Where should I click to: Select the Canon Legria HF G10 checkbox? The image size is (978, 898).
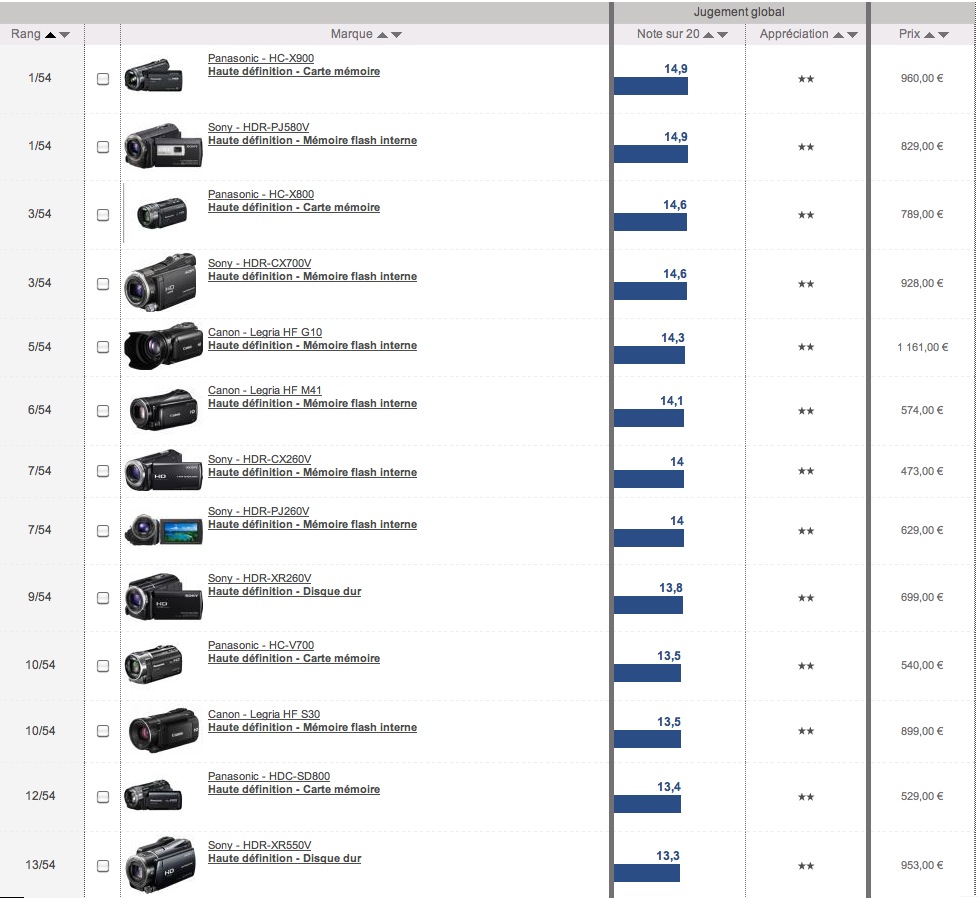[103, 347]
